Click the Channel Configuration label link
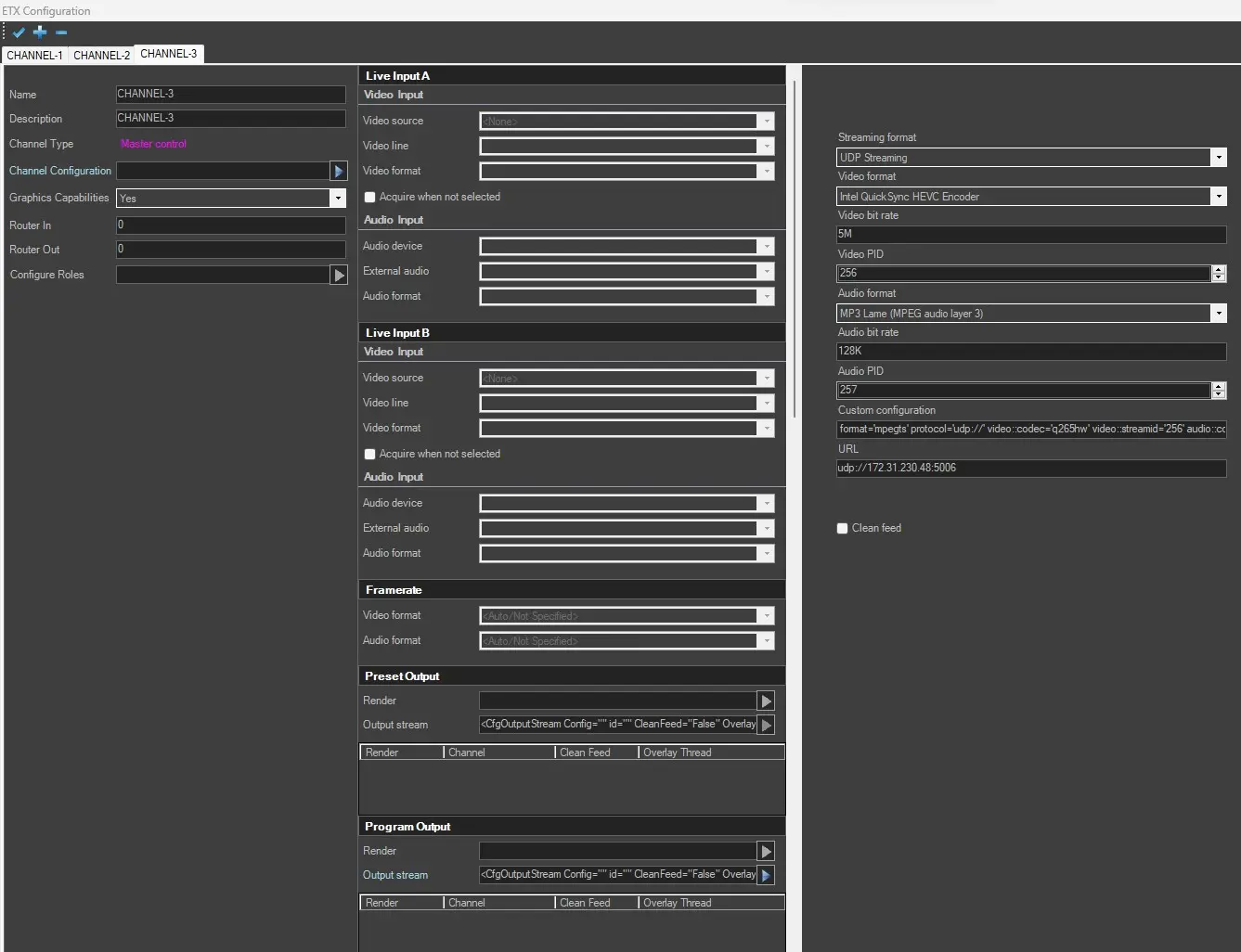This screenshot has width=1241, height=952. [x=60, y=171]
